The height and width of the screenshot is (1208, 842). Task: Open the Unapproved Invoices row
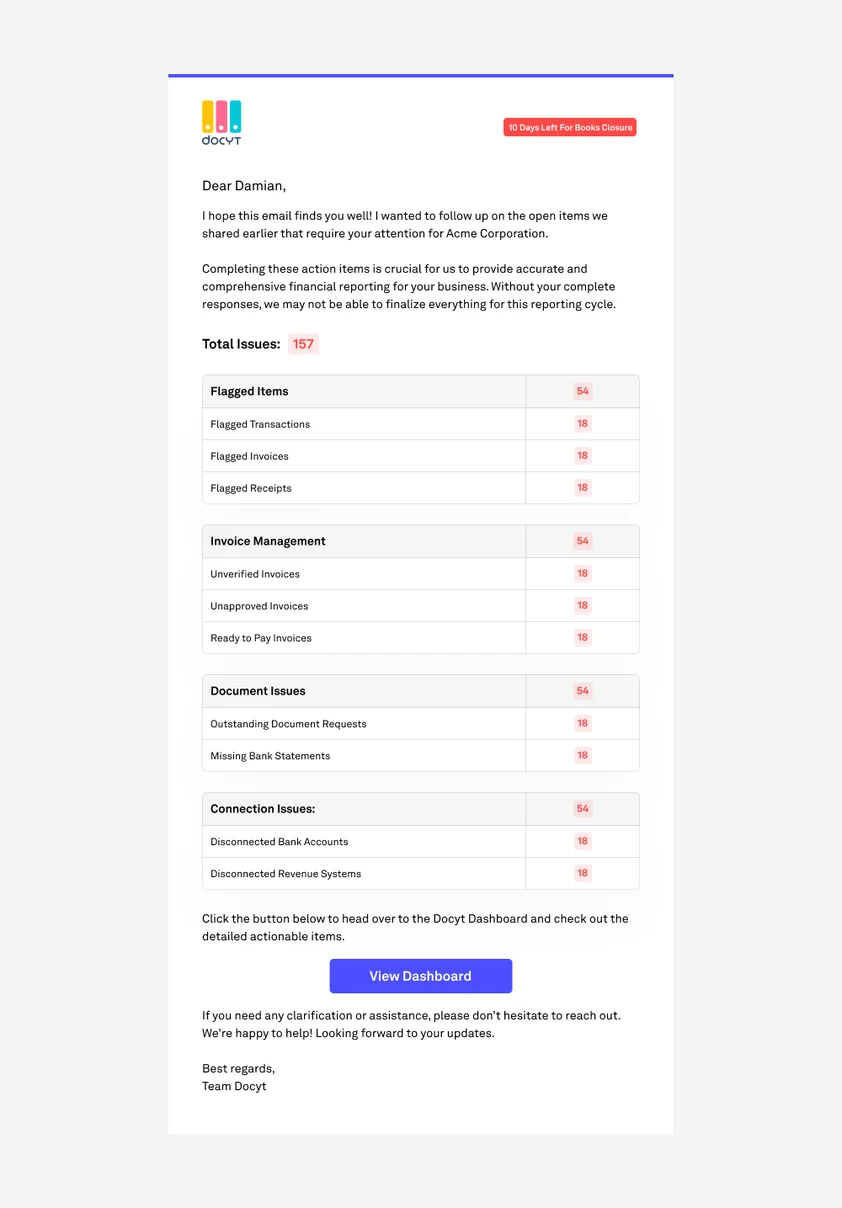click(x=259, y=606)
